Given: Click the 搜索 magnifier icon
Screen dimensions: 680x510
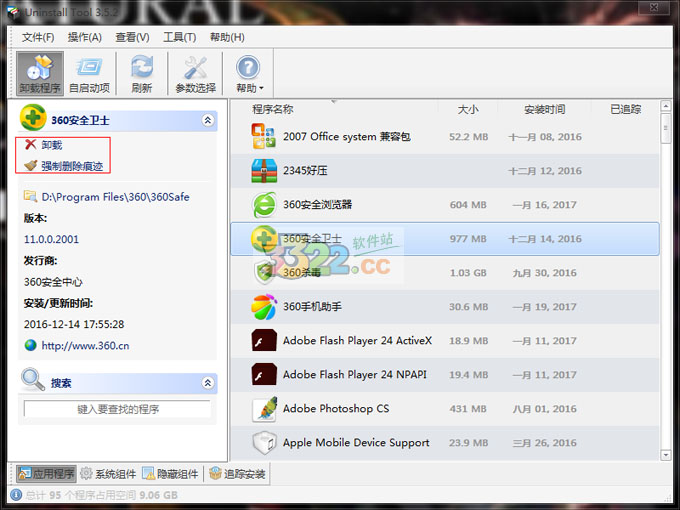Looking at the screenshot, I should click(33, 380).
